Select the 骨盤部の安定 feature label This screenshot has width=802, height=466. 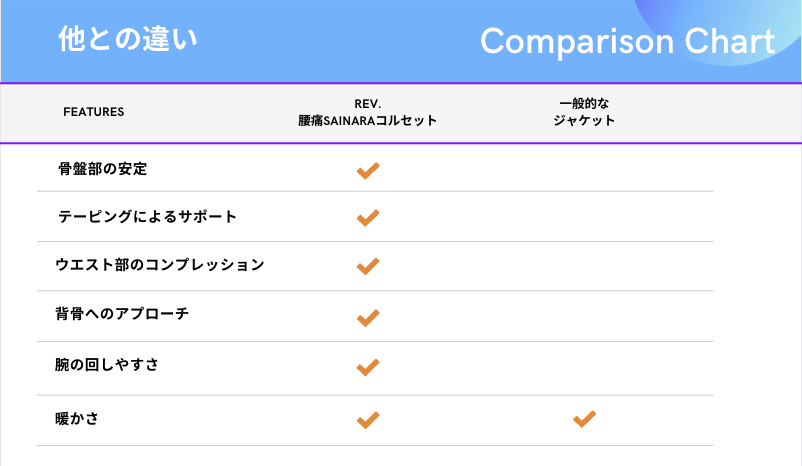(103, 169)
